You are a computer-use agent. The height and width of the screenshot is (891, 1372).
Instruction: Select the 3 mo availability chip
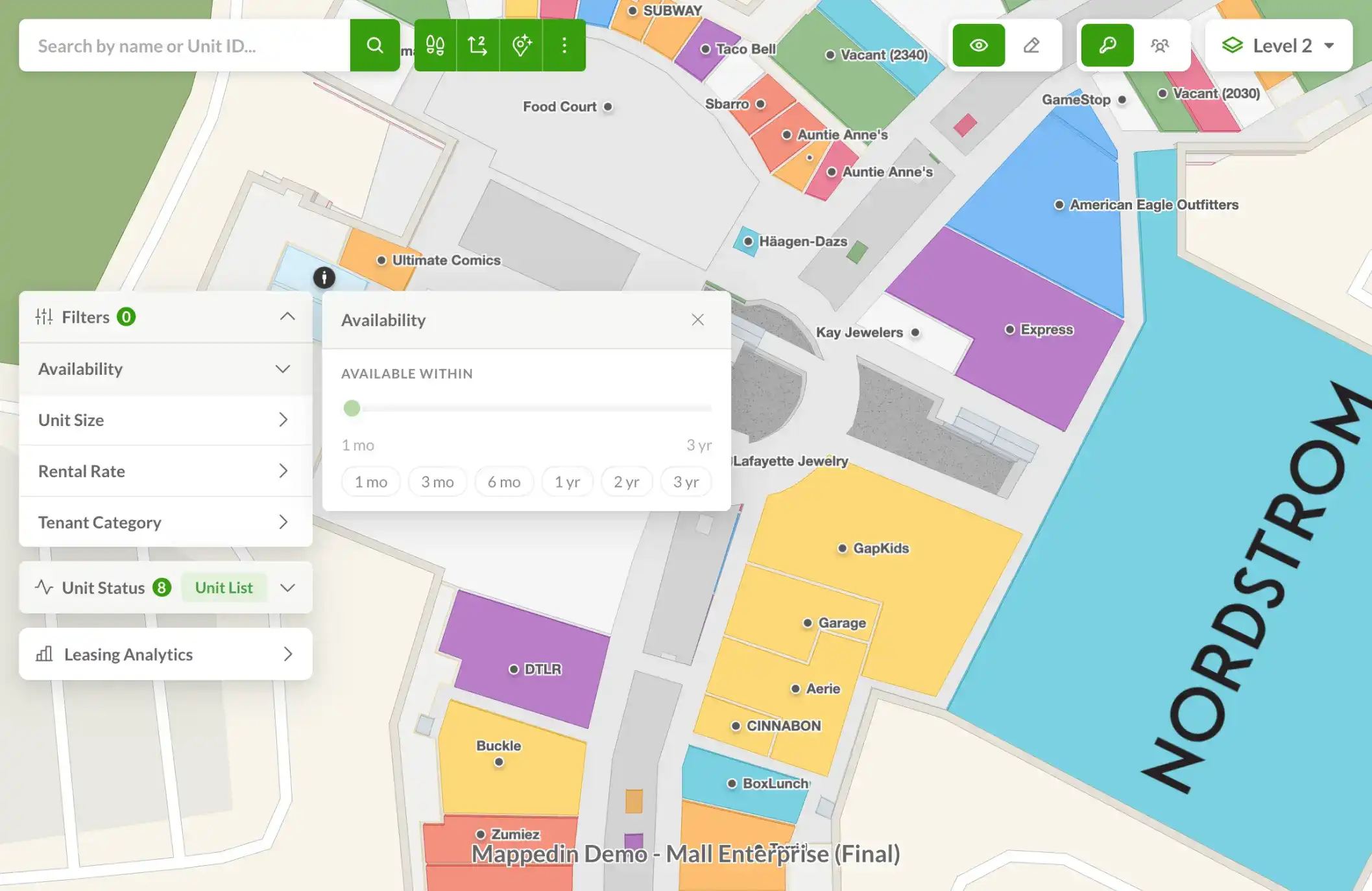point(437,482)
